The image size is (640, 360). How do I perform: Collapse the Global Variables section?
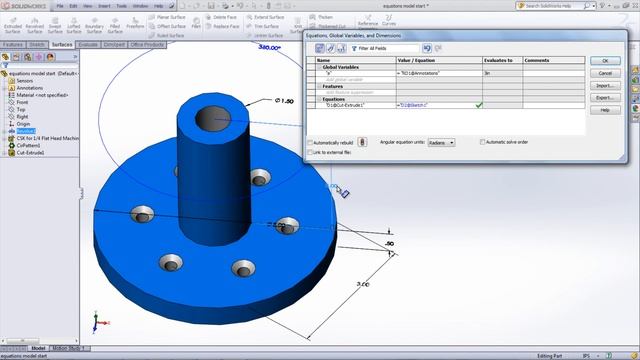[x=320, y=67]
